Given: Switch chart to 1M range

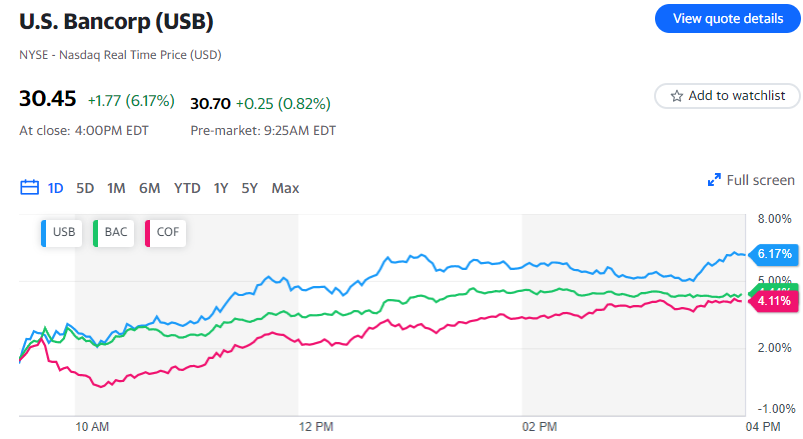Looking at the screenshot, I should tap(116, 189).
